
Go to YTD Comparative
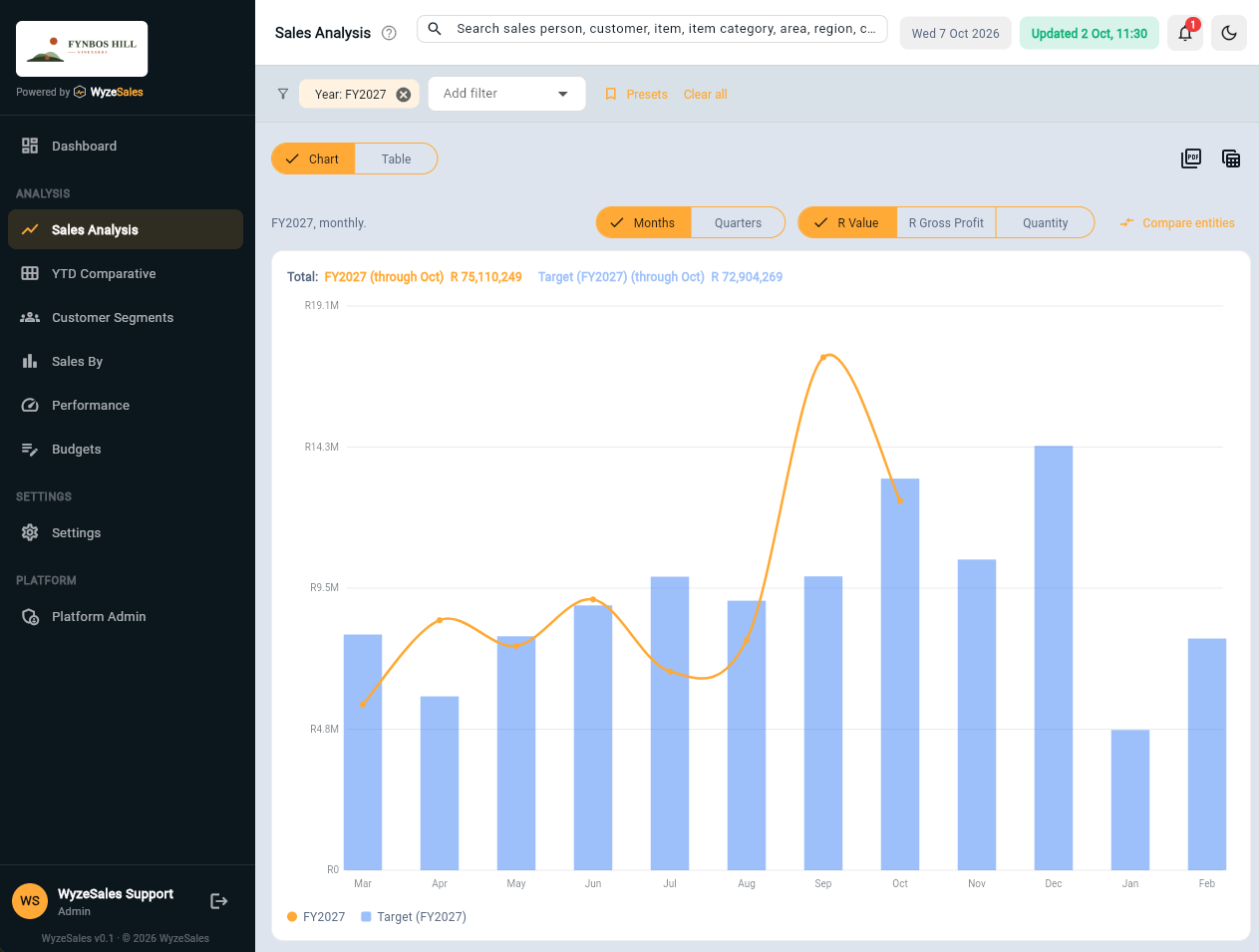pos(126,273)
